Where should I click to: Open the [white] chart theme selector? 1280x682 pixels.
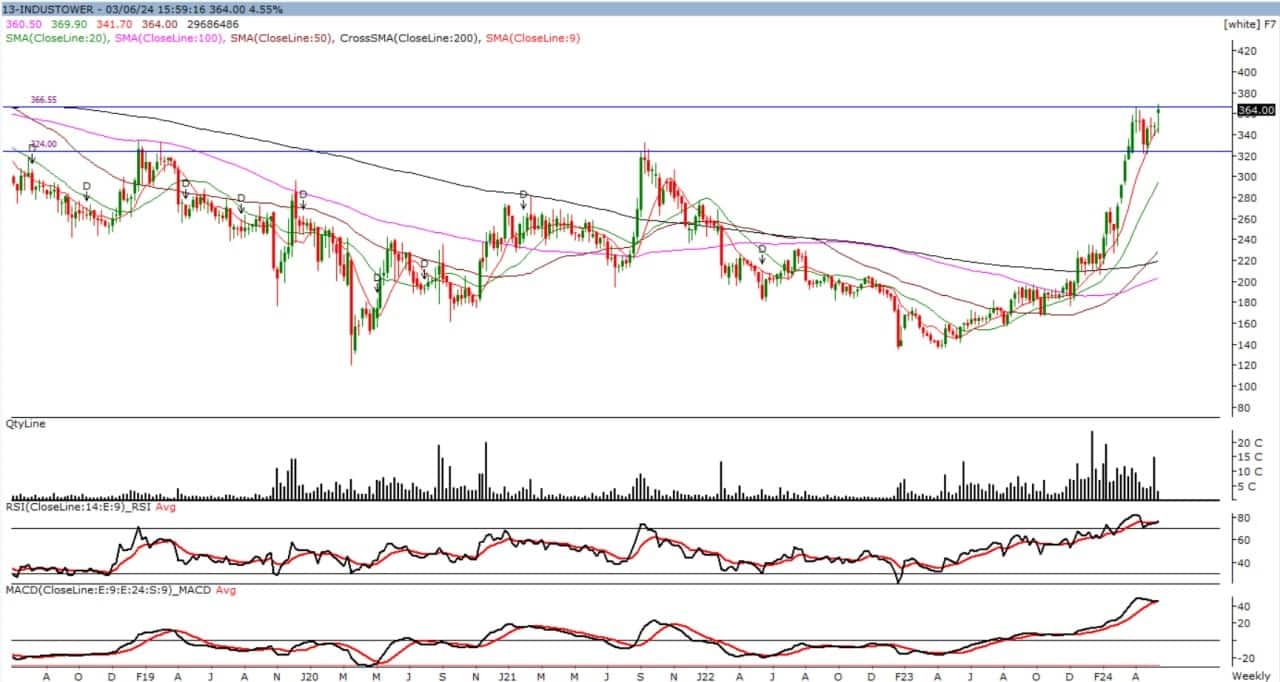click(x=1241, y=23)
